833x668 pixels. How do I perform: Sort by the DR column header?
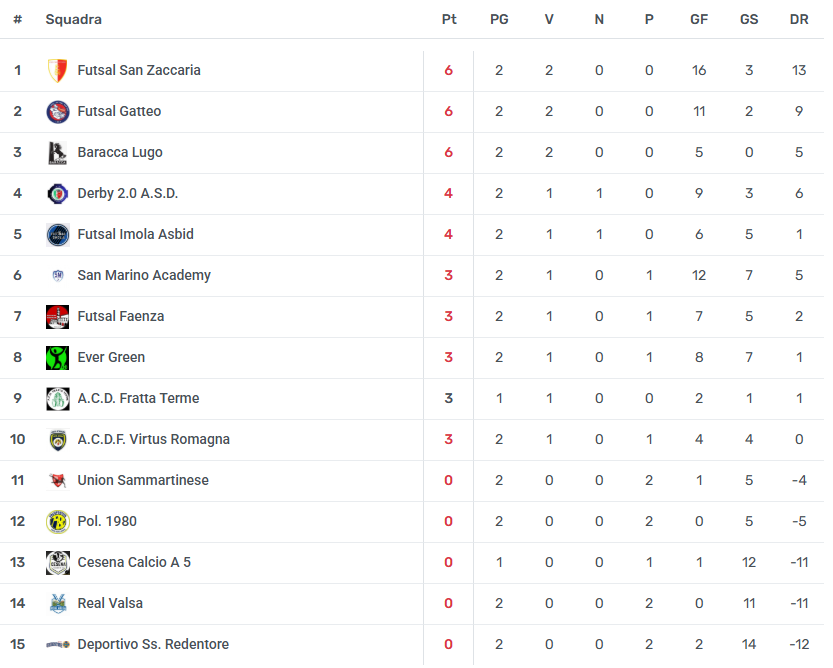click(x=799, y=20)
